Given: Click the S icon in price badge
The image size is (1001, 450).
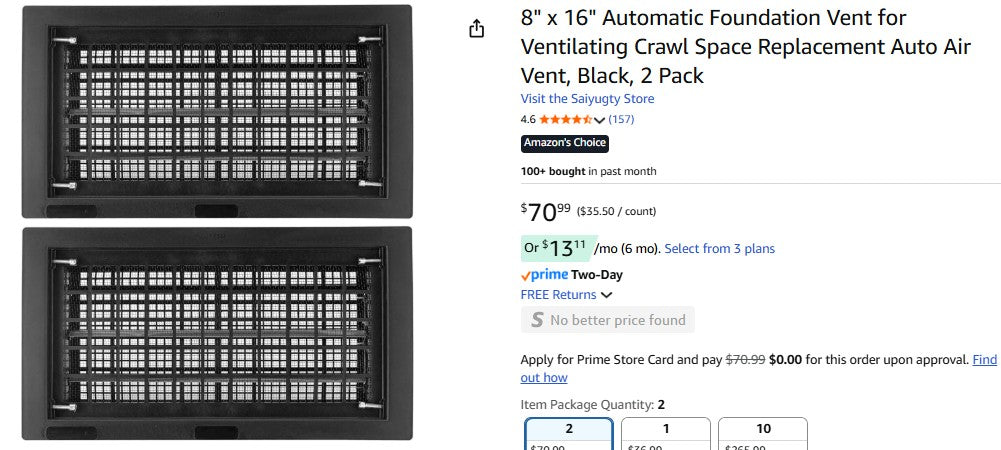Looking at the screenshot, I should 537,320.
